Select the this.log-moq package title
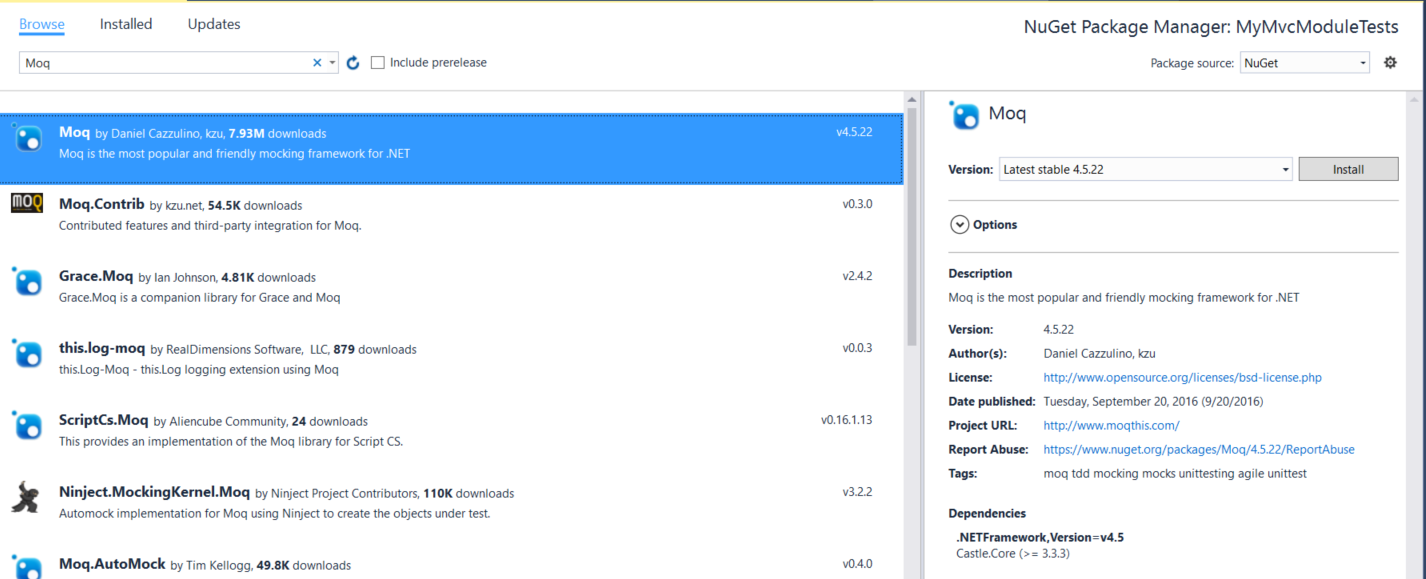 click(x=102, y=348)
